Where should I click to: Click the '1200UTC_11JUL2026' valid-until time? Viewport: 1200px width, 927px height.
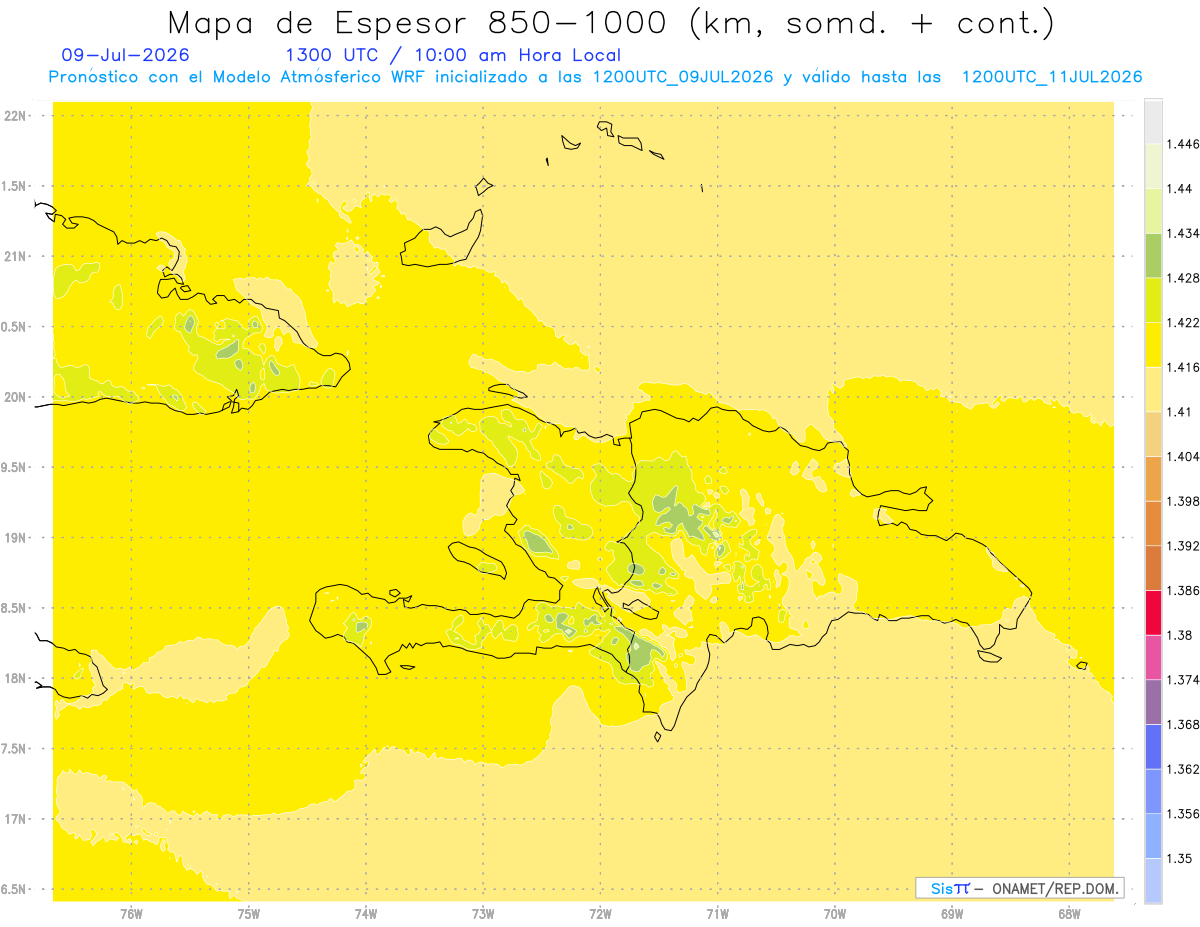tap(1052, 77)
